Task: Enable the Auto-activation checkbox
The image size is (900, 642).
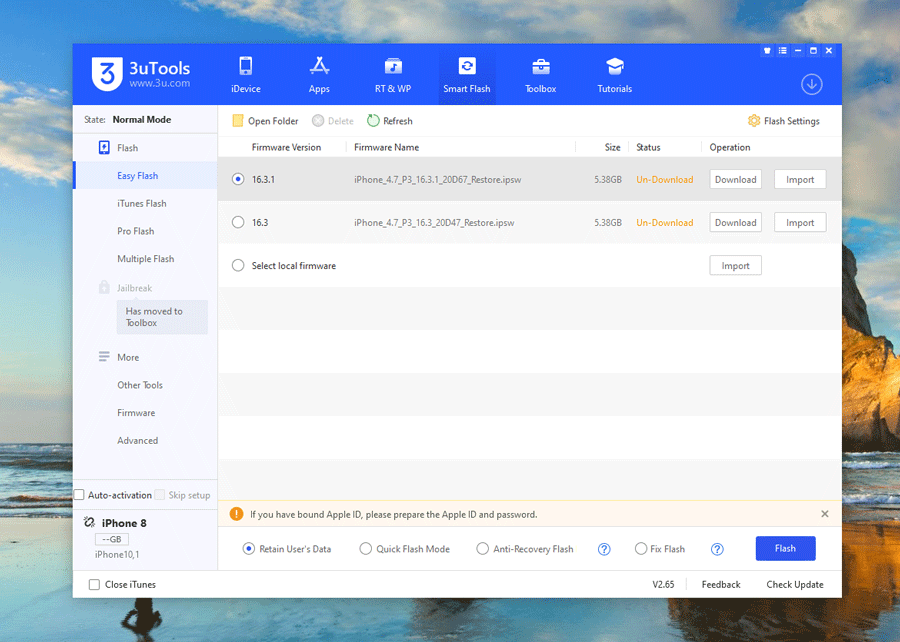Action: coord(80,495)
